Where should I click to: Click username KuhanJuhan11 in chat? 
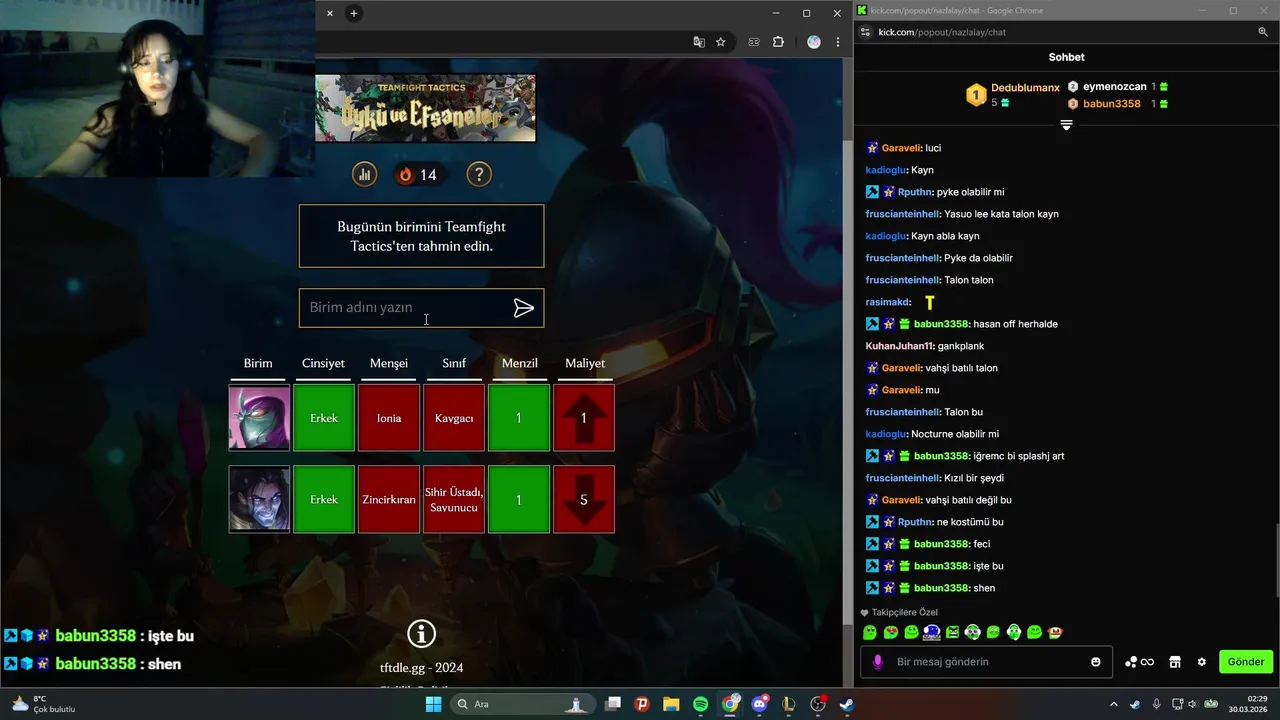coord(899,346)
